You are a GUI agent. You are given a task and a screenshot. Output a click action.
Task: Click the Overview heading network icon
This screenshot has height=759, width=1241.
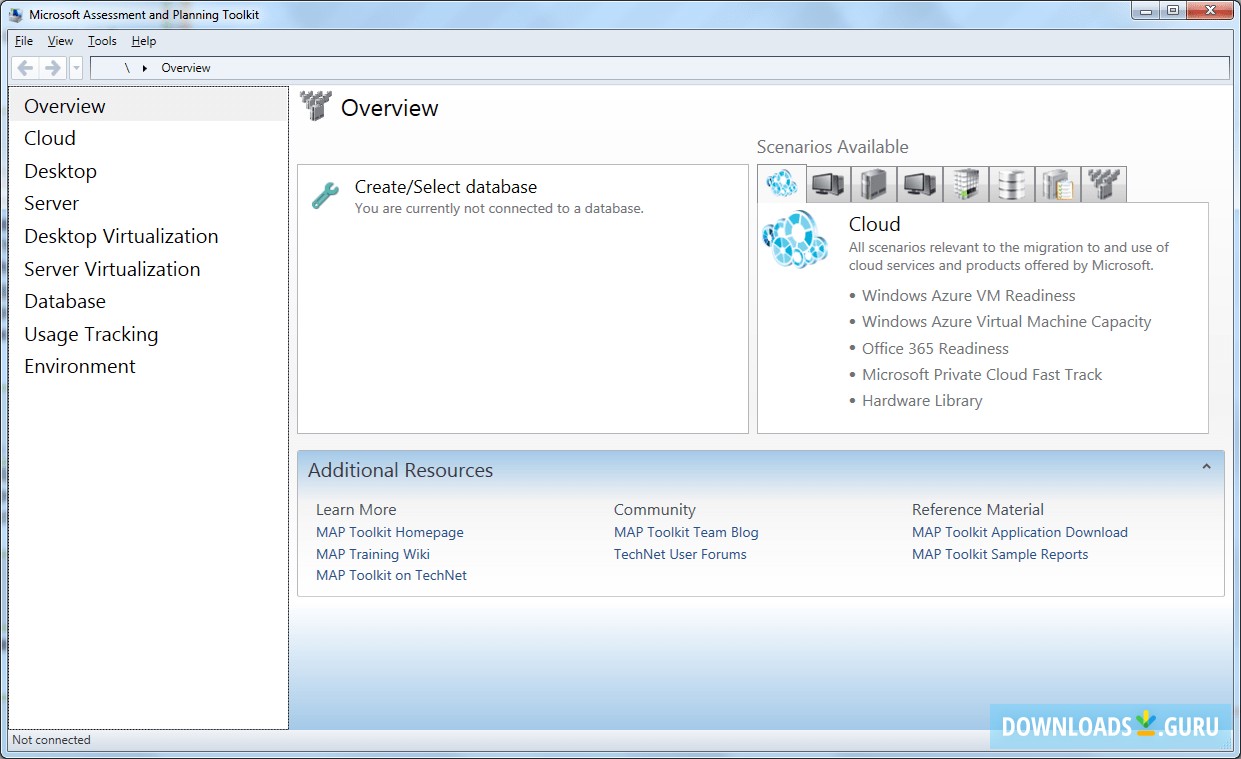316,106
